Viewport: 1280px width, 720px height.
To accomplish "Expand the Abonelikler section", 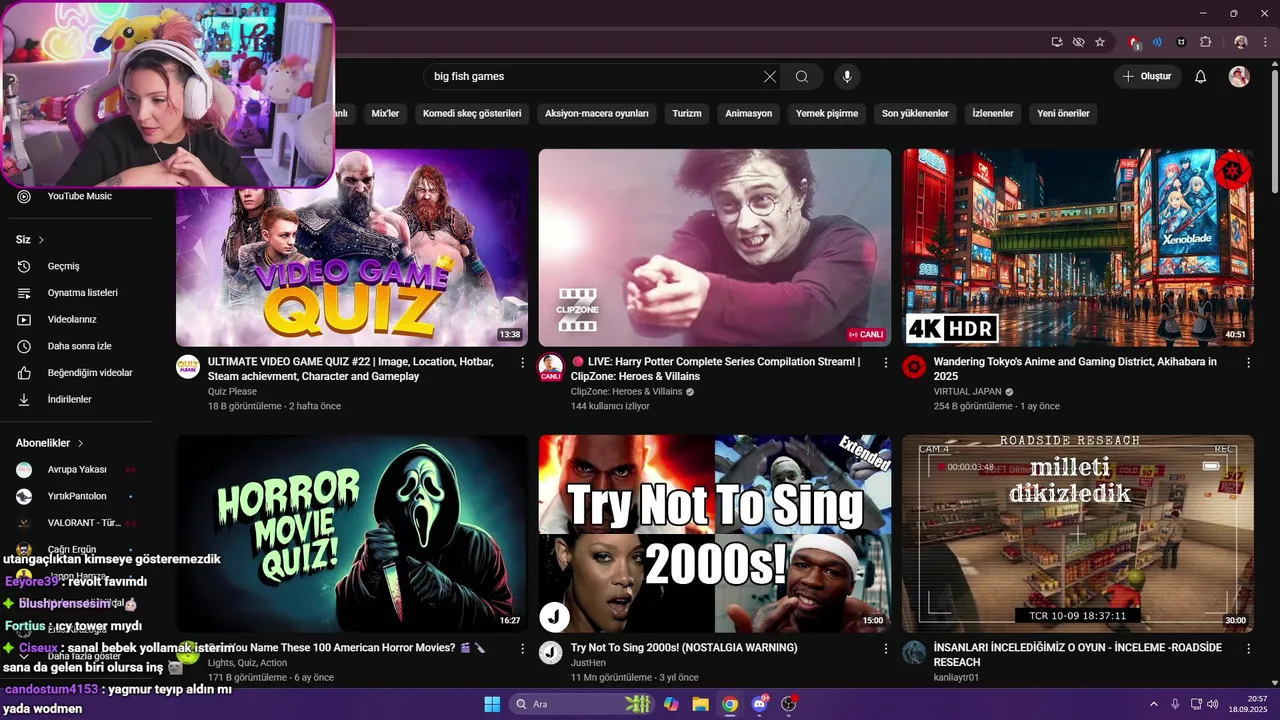I will (x=50, y=443).
